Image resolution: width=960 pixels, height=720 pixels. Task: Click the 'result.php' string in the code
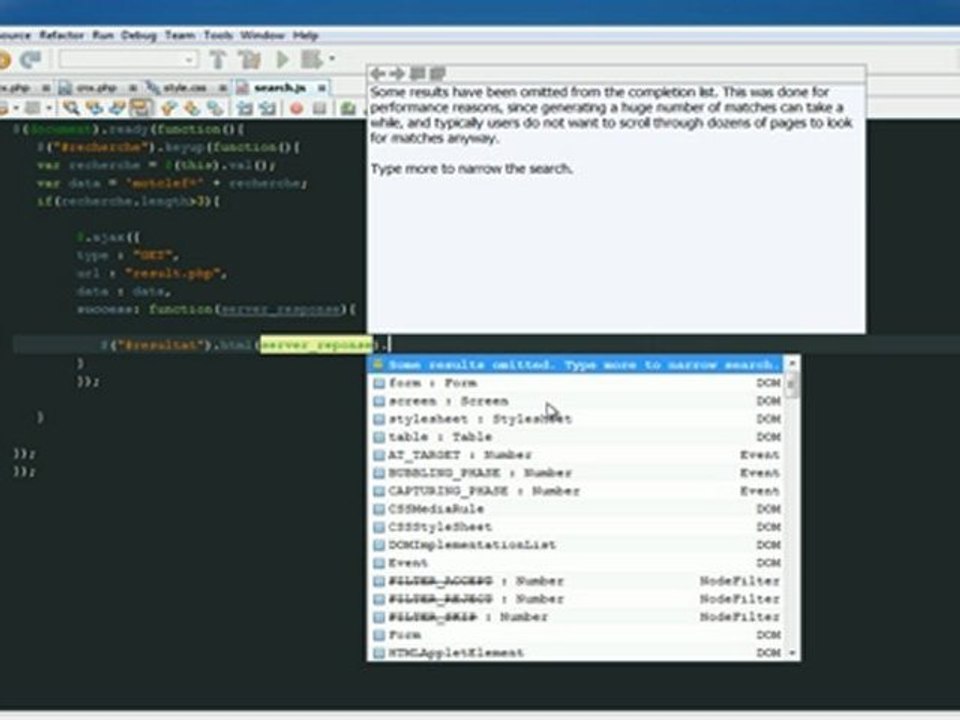click(x=174, y=274)
